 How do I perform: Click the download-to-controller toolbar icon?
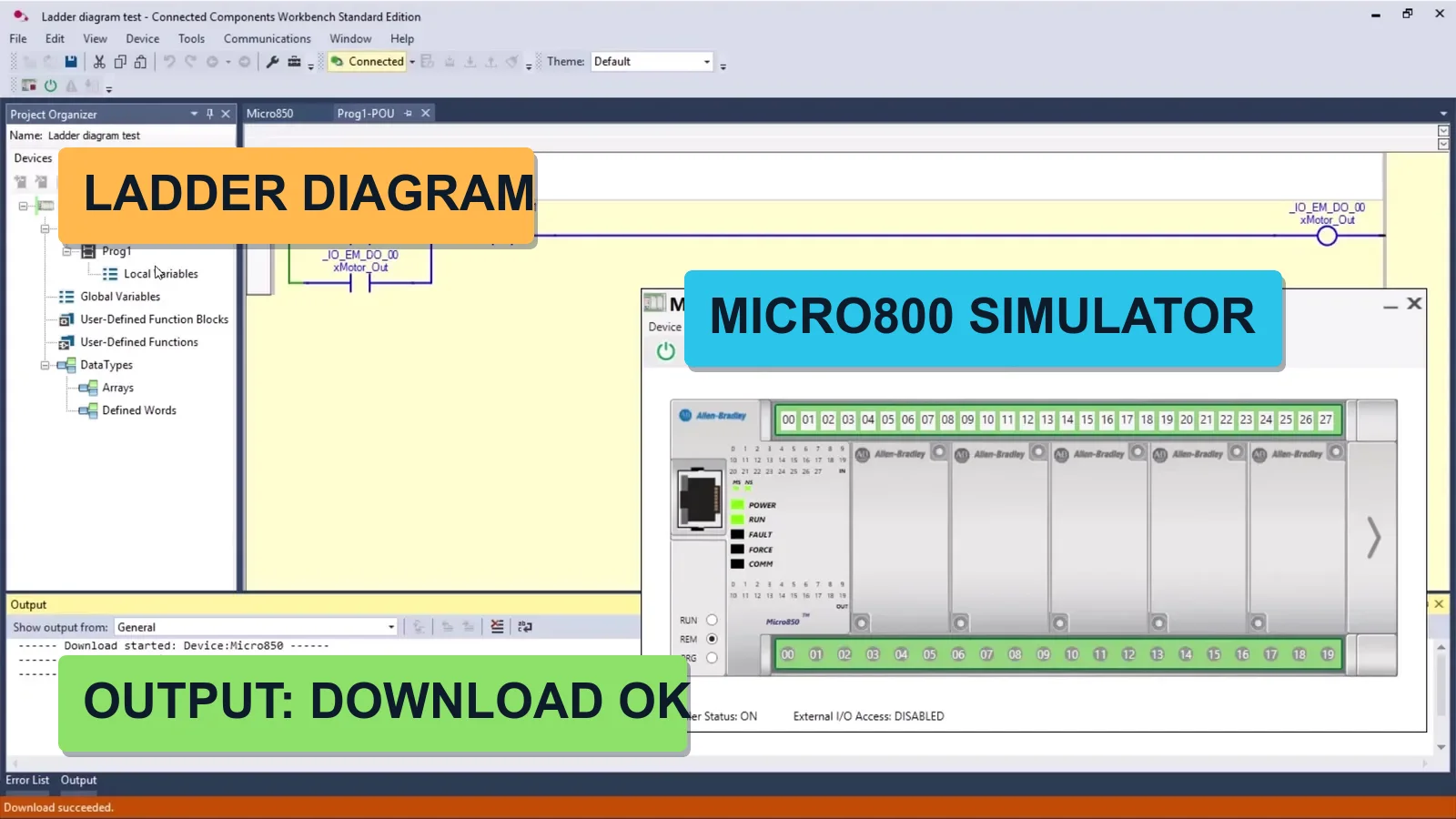[x=470, y=62]
